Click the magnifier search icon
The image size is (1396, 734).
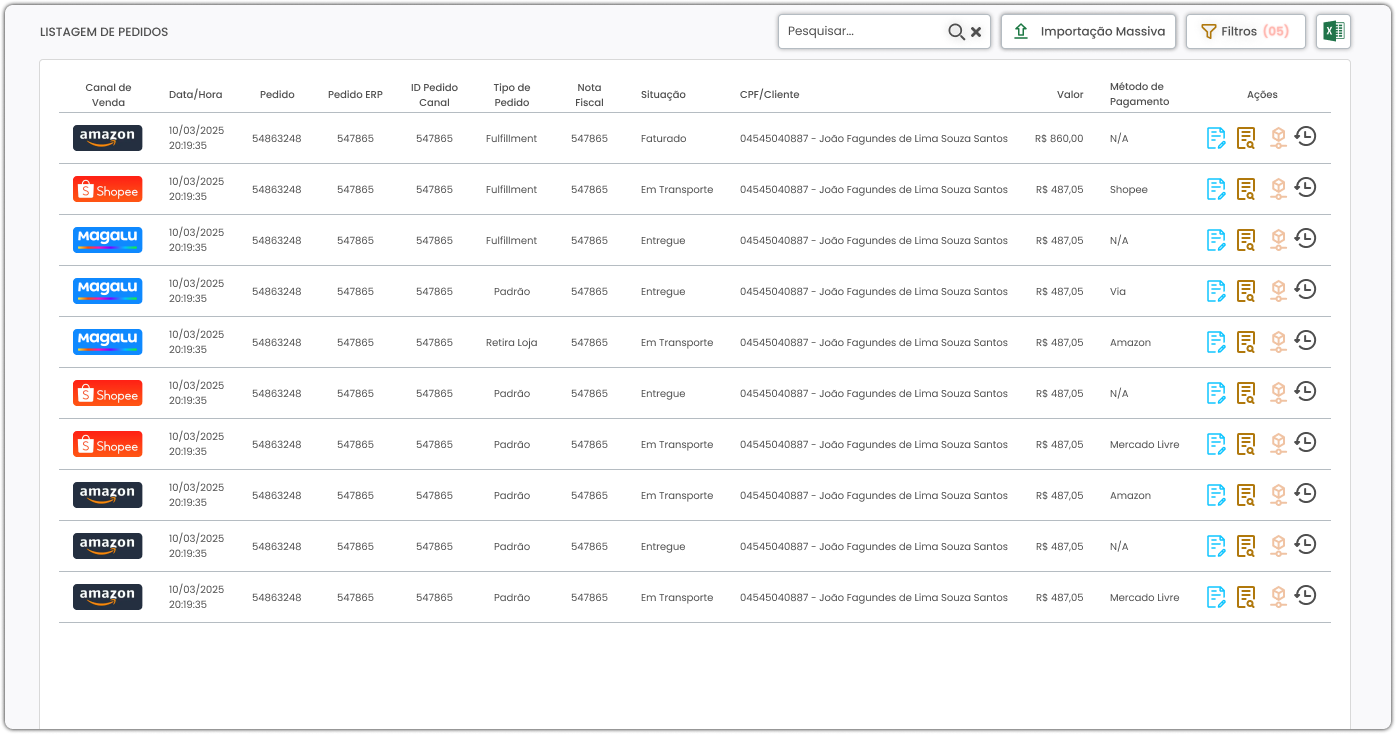956,32
